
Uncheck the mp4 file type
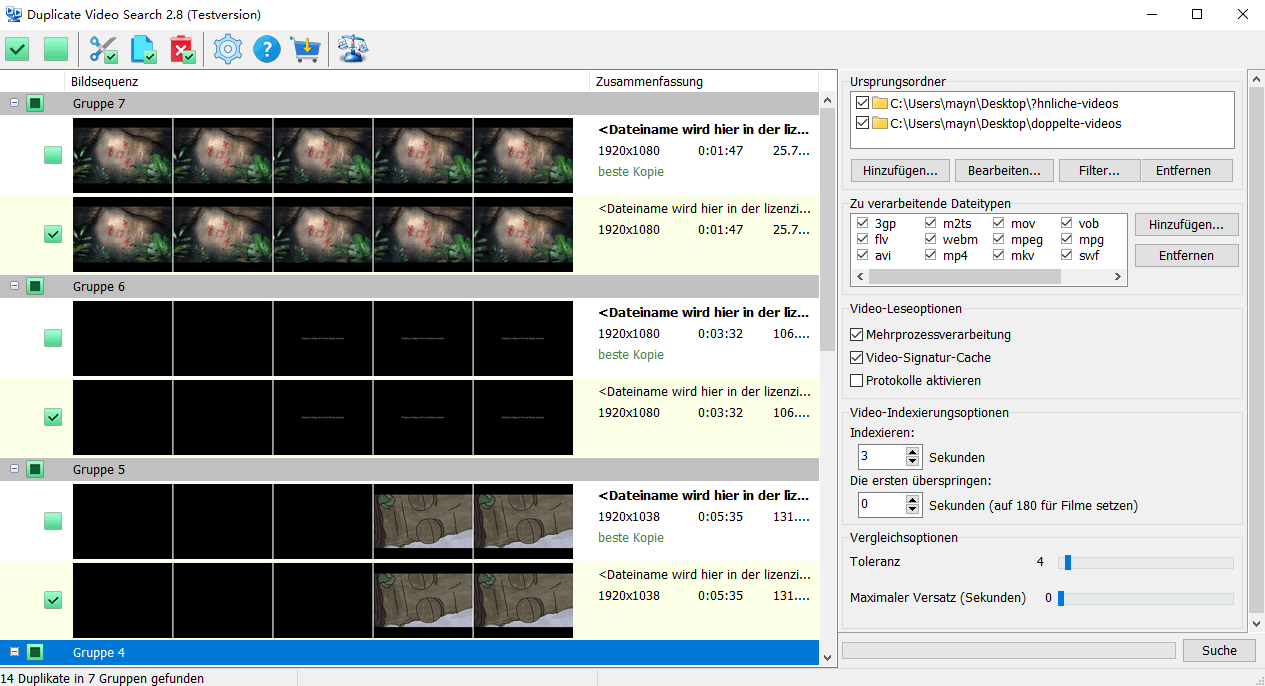point(931,255)
